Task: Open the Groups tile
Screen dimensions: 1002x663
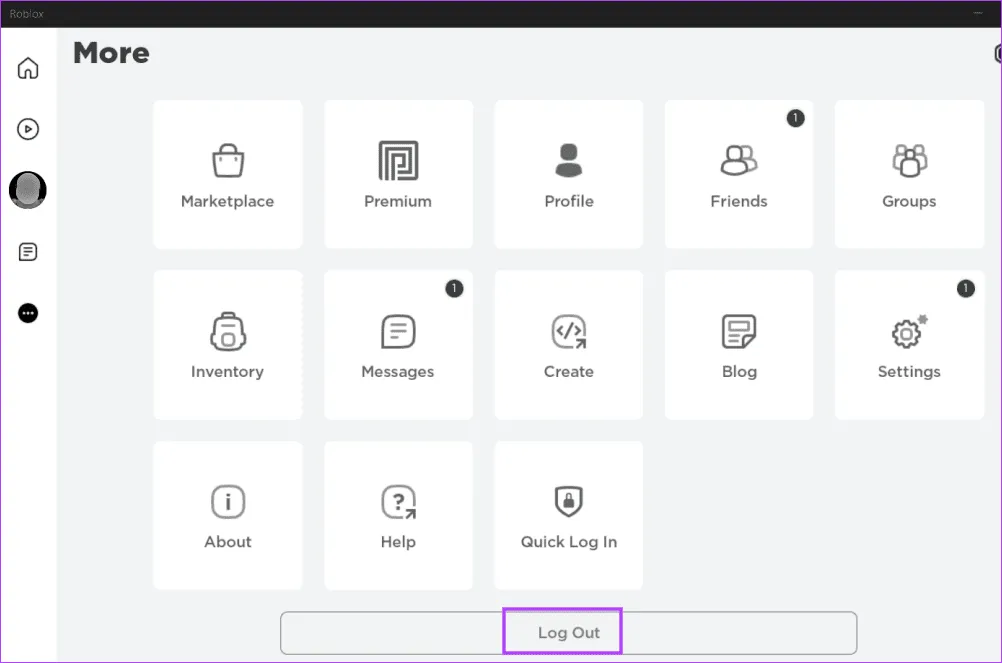Action: (x=908, y=174)
